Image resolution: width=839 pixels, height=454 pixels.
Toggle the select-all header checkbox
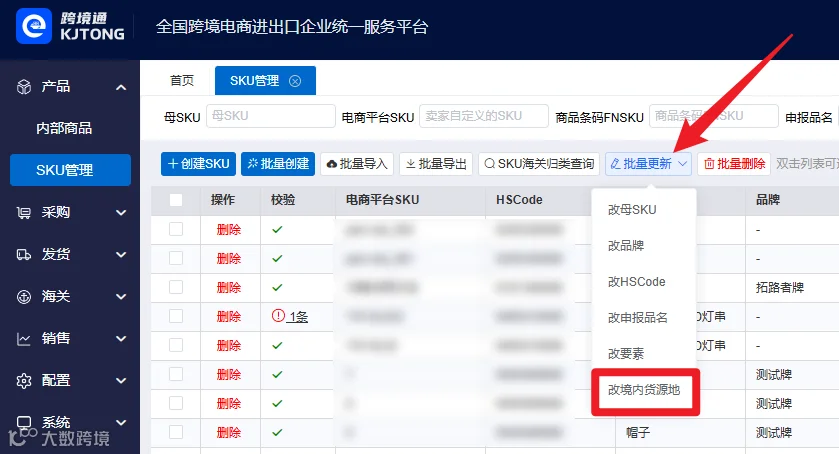point(176,200)
